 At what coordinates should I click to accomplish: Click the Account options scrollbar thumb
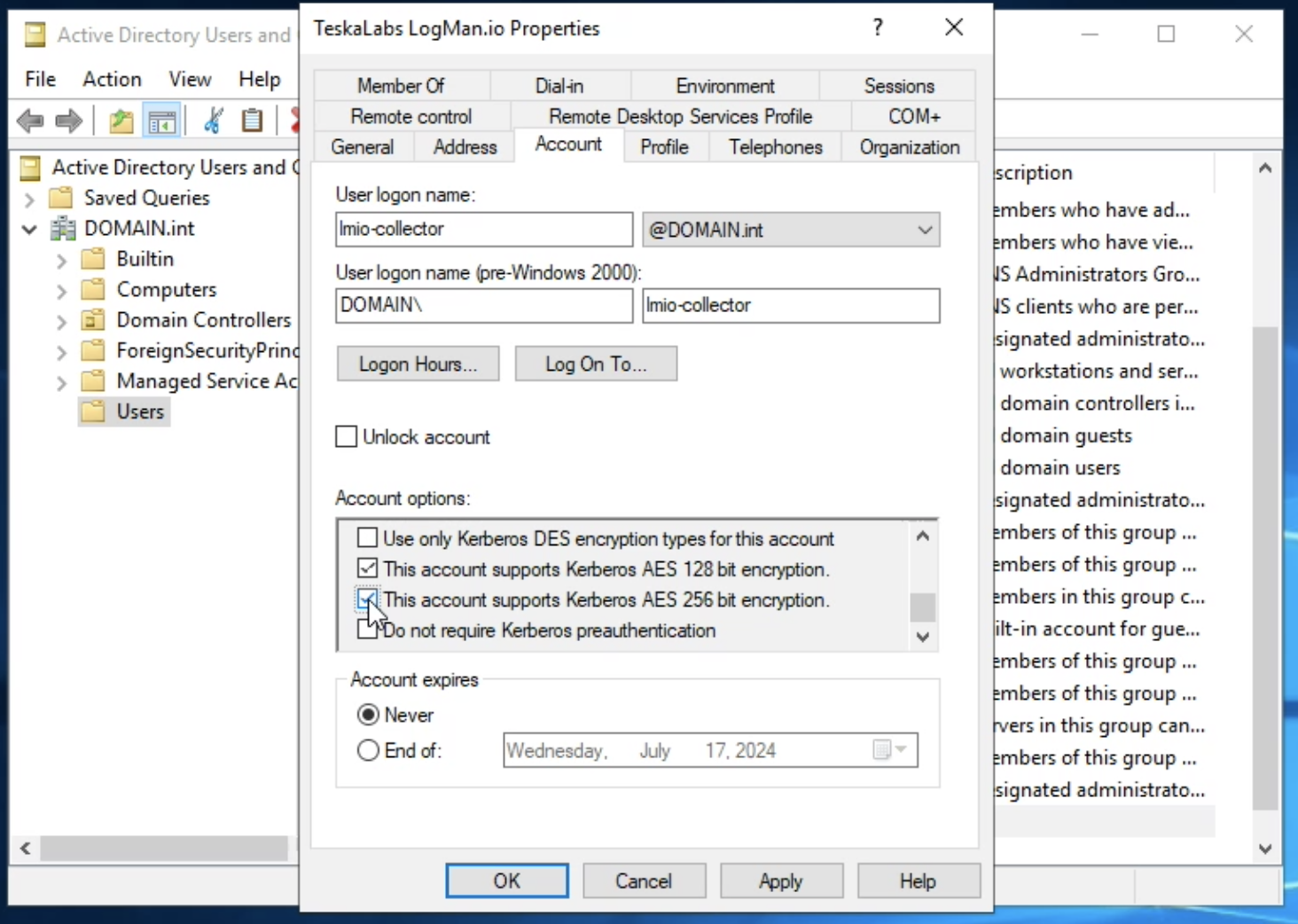point(923,607)
